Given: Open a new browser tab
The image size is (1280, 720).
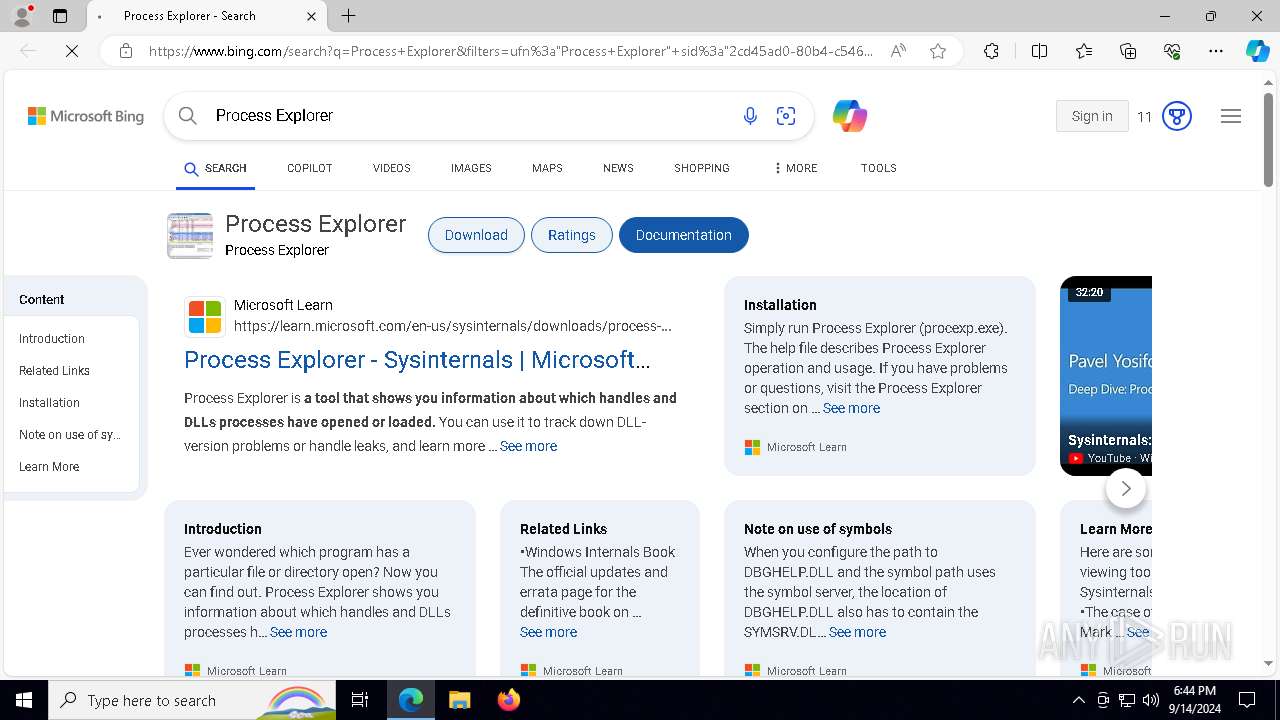Looking at the screenshot, I should click(348, 16).
